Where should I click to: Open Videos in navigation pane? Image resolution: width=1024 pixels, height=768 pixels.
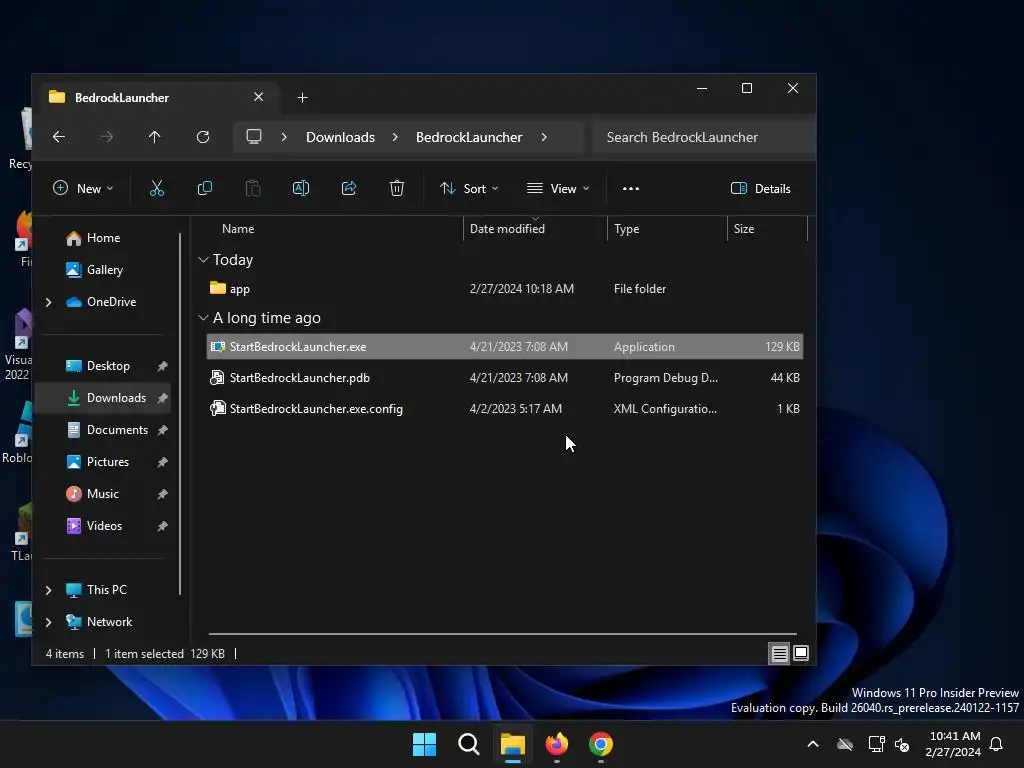(104, 526)
